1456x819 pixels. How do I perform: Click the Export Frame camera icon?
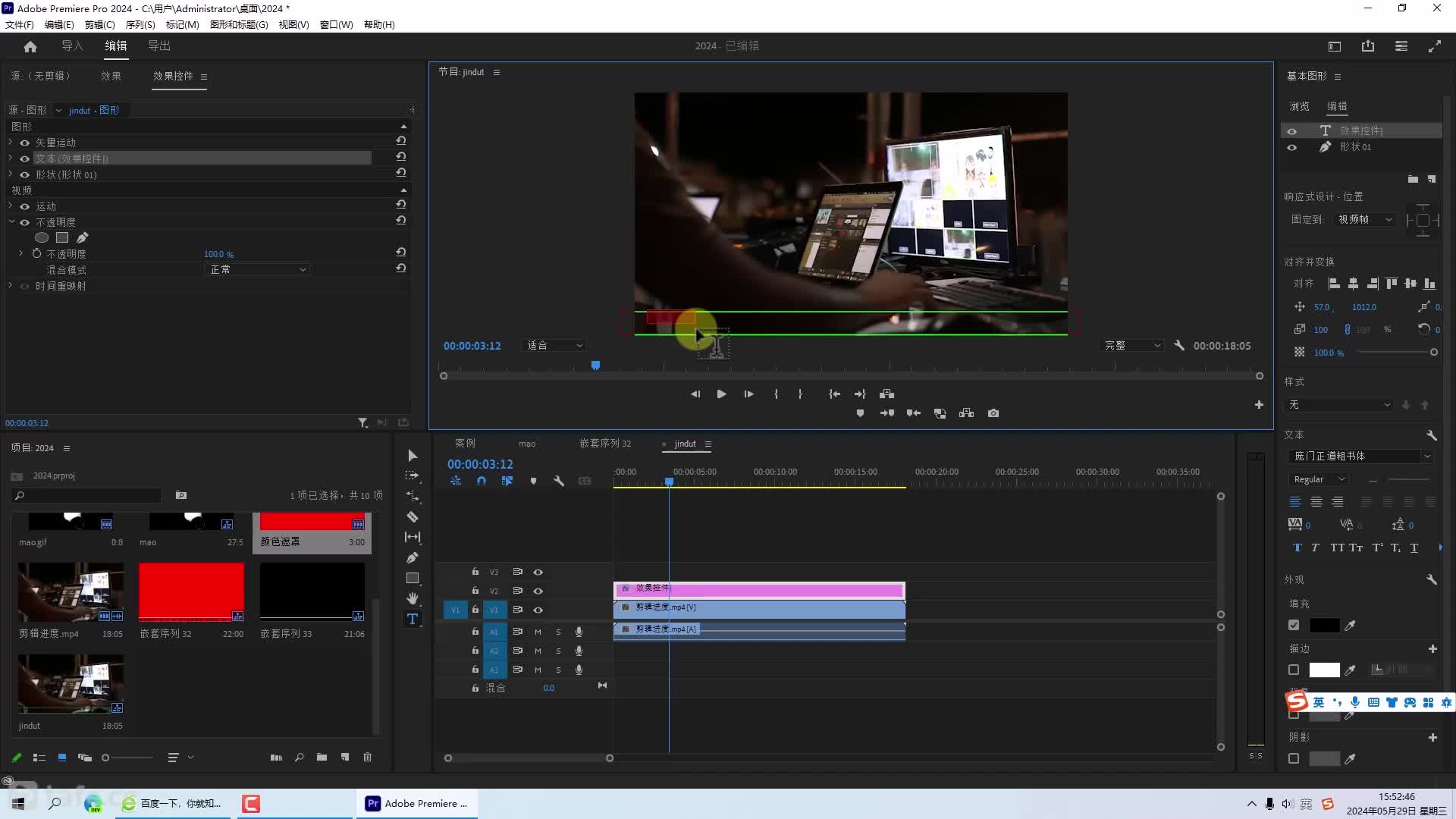coord(993,413)
